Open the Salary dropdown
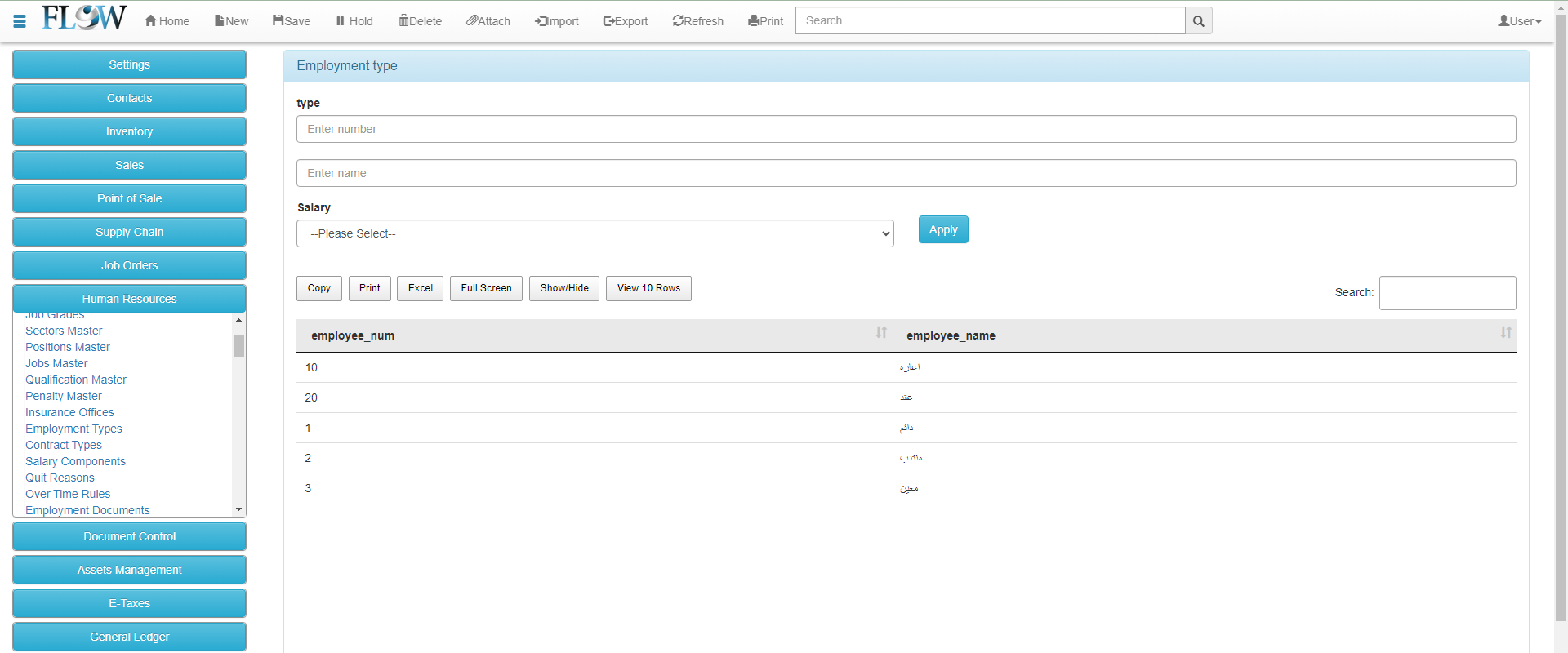Screen dimensions: 1568x653 (x=595, y=233)
